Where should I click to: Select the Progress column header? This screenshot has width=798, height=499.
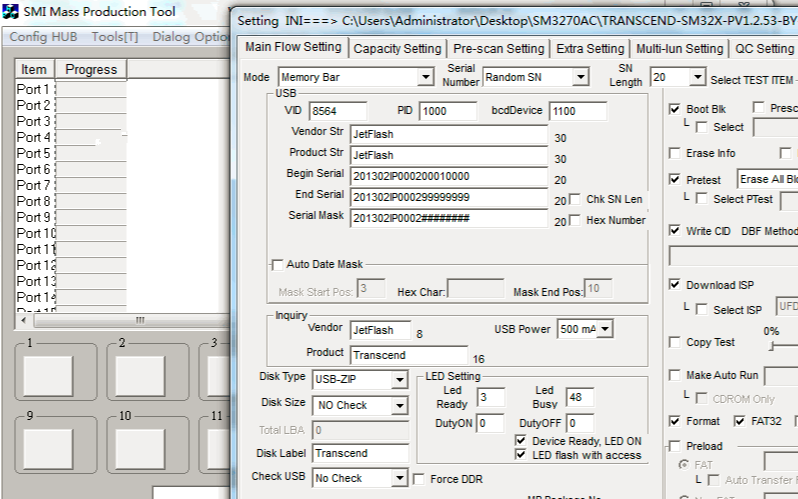coord(90,69)
